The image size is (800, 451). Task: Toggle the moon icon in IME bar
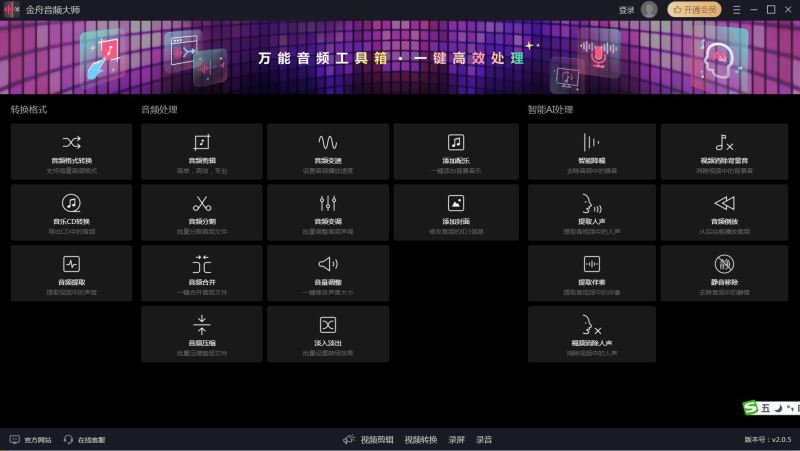pos(779,408)
